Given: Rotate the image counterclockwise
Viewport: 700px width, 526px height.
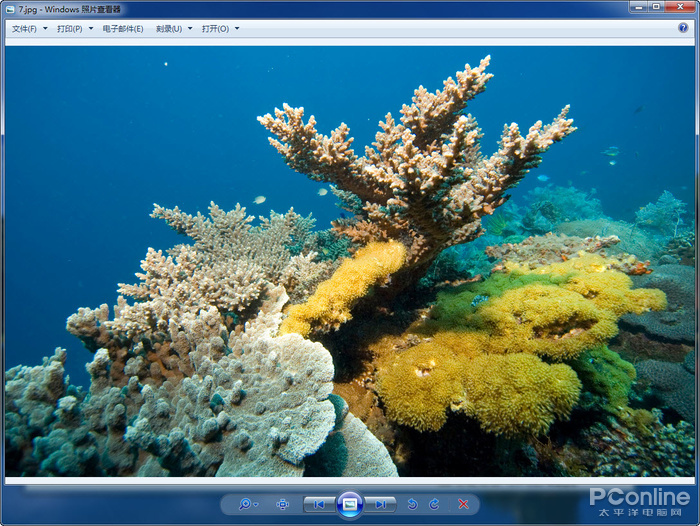Looking at the screenshot, I should pos(412,505).
